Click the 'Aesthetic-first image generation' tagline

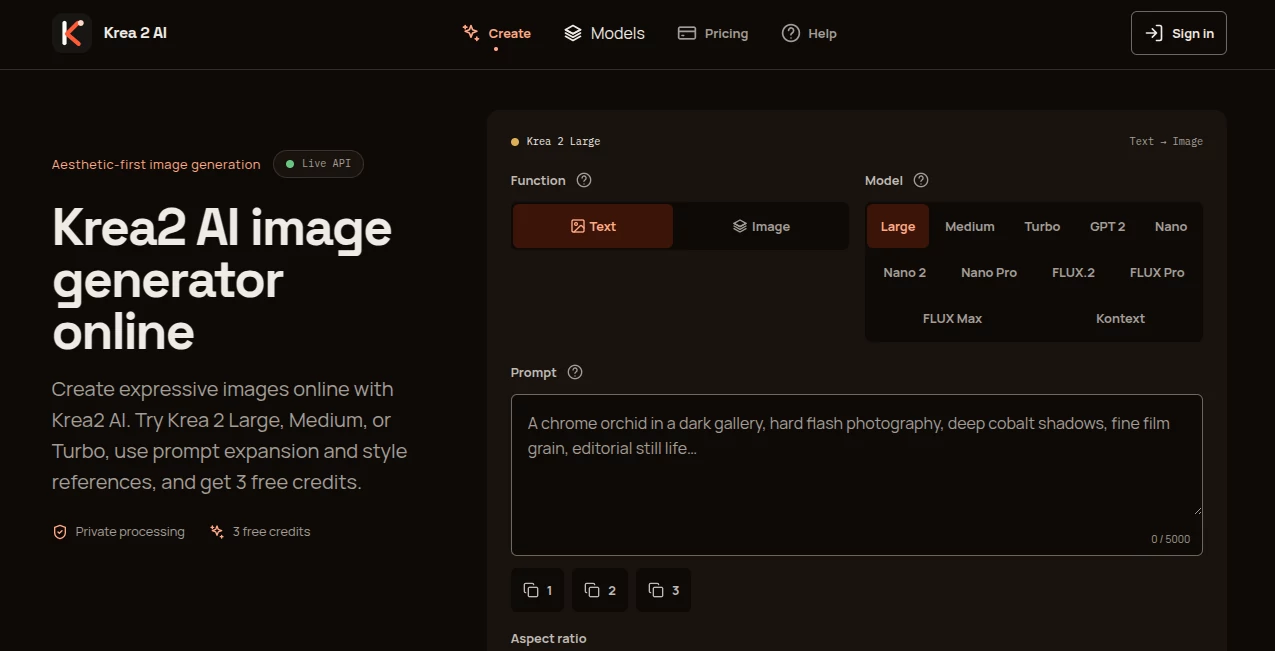pyautogui.click(x=156, y=164)
